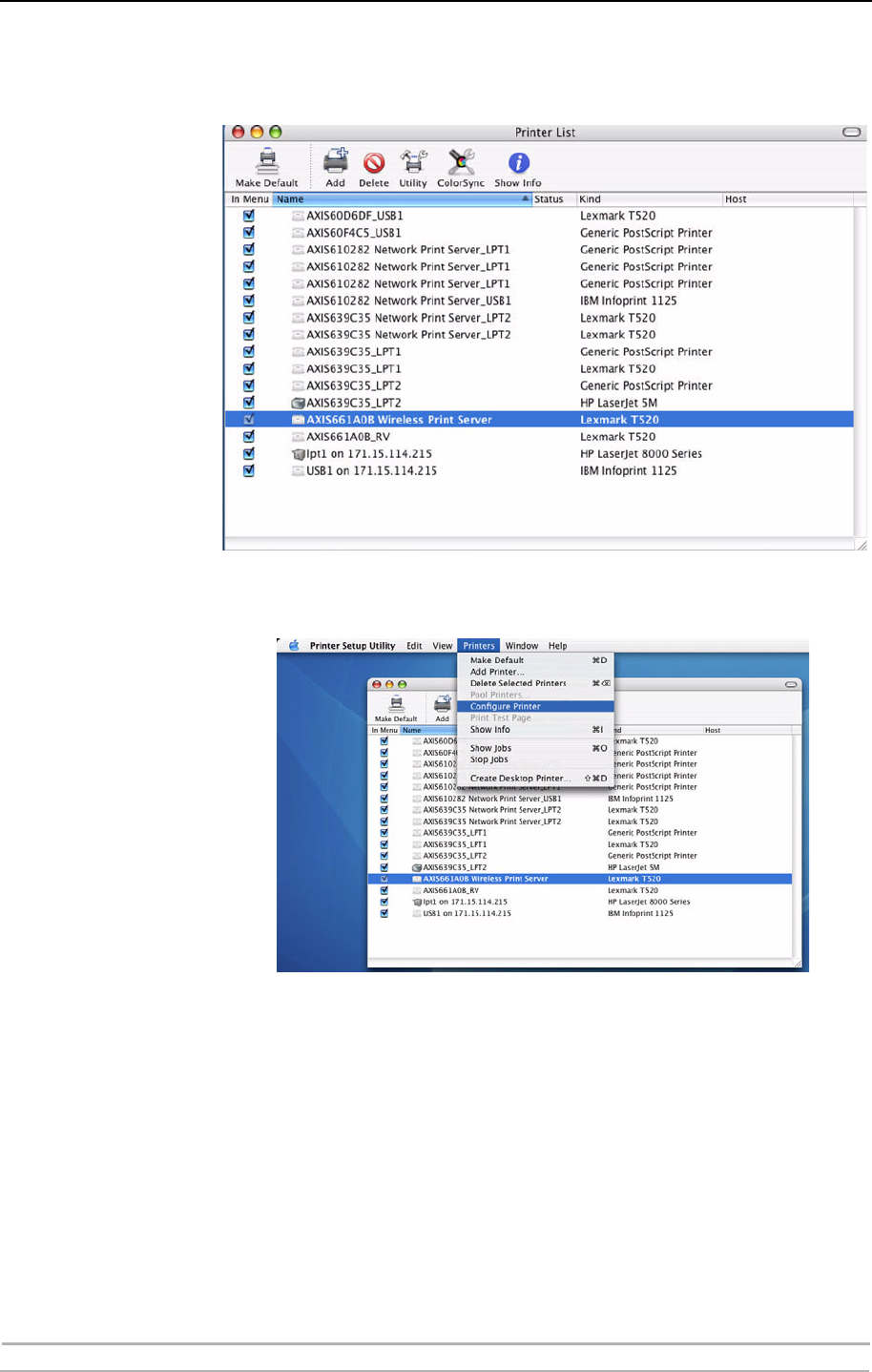Open the Printers menu in the menu bar
The width and height of the screenshot is (872, 1372).
(x=479, y=646)
